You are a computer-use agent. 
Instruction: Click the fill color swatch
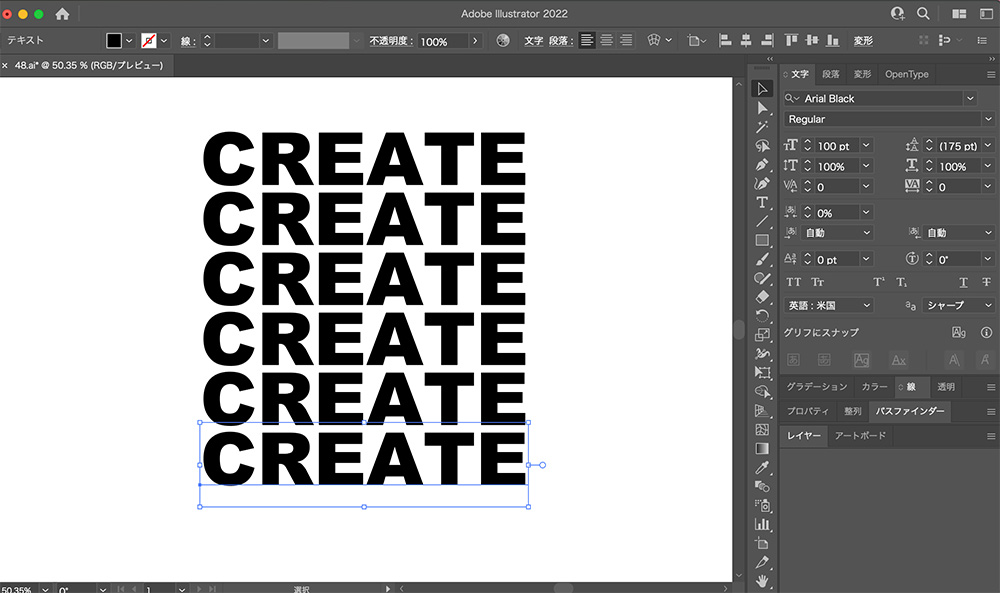[114, 40]
